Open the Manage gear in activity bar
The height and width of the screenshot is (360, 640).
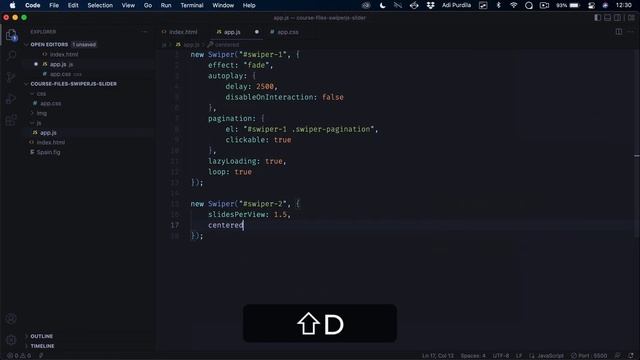[11, 340]
